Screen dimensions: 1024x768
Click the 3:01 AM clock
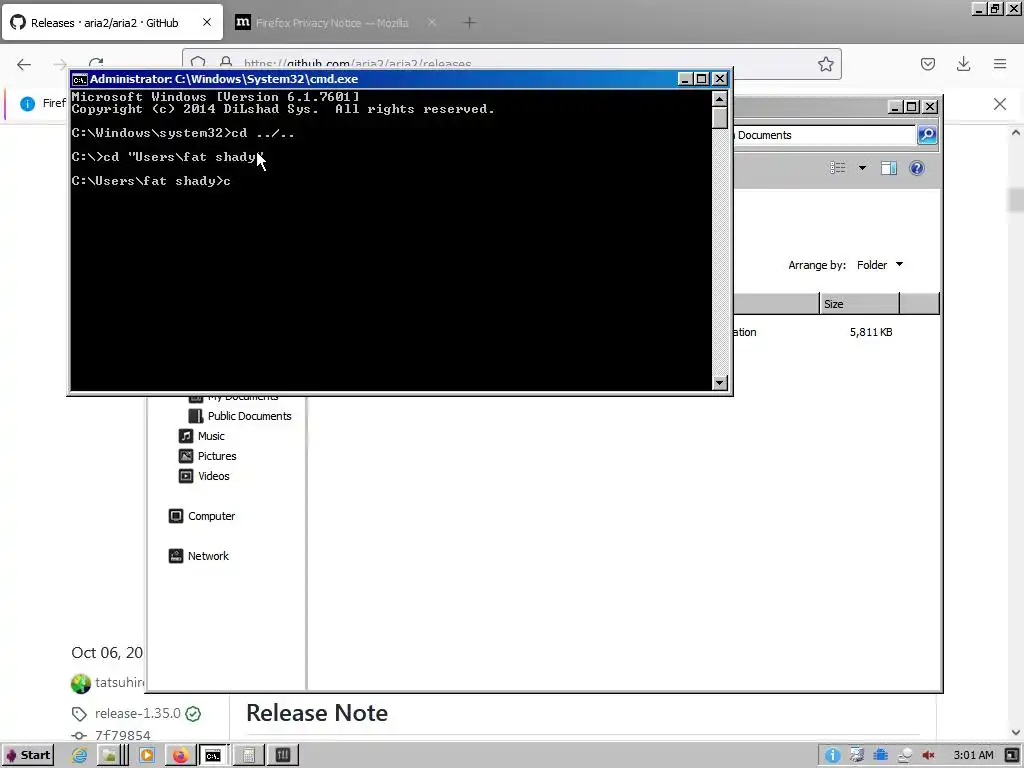tap(973, 756)
